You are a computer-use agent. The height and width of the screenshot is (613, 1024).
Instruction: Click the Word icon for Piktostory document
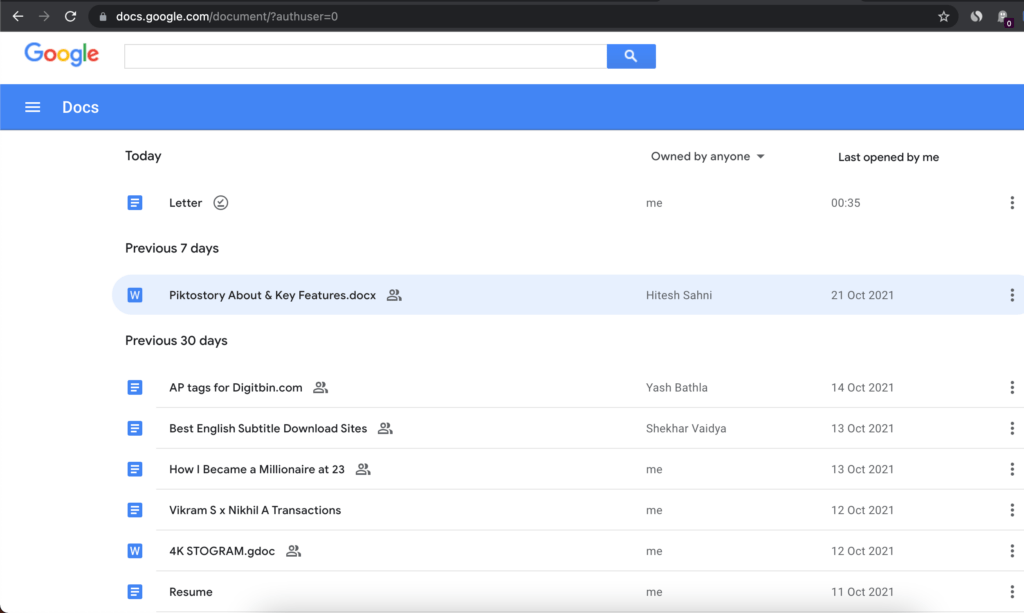pos(135,295)
